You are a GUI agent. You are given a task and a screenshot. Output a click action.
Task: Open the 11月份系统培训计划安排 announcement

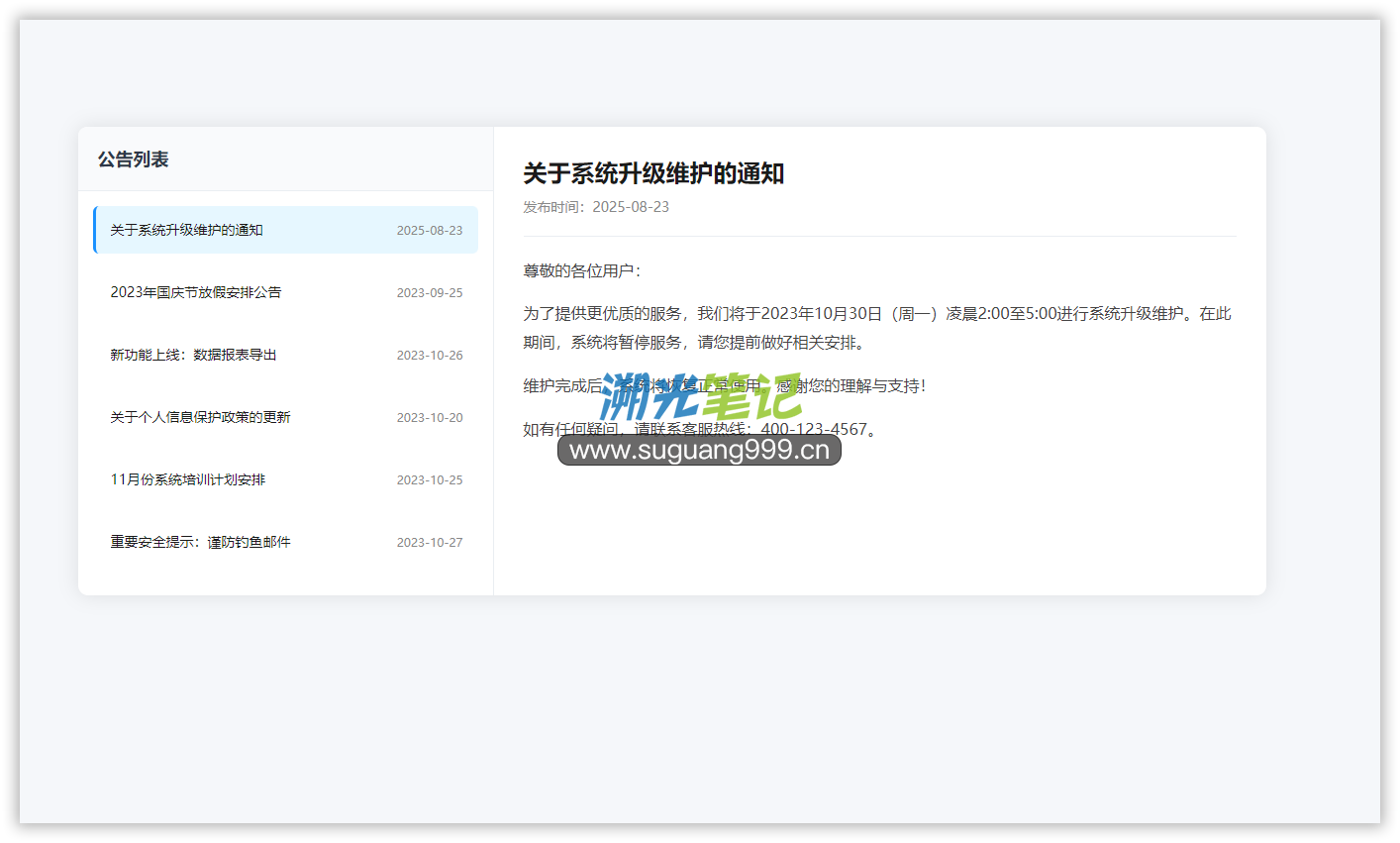coord(188,479)
